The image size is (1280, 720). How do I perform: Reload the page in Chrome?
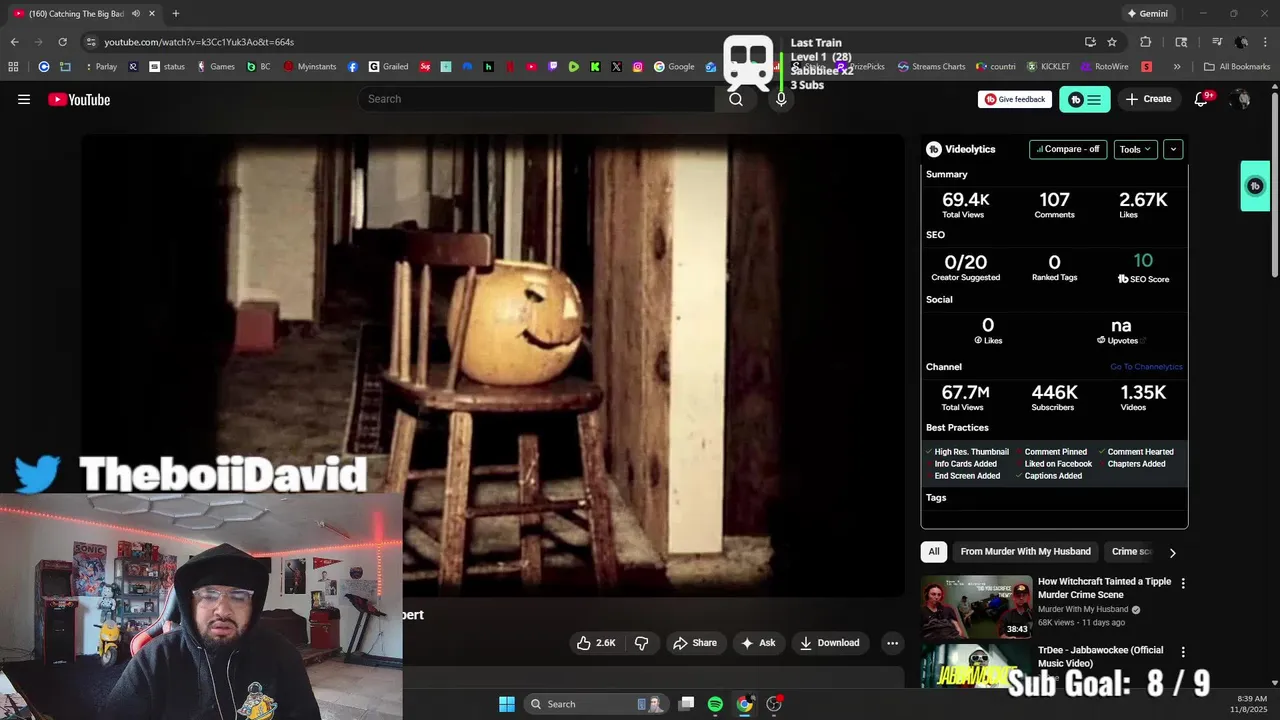click(62, 42)
